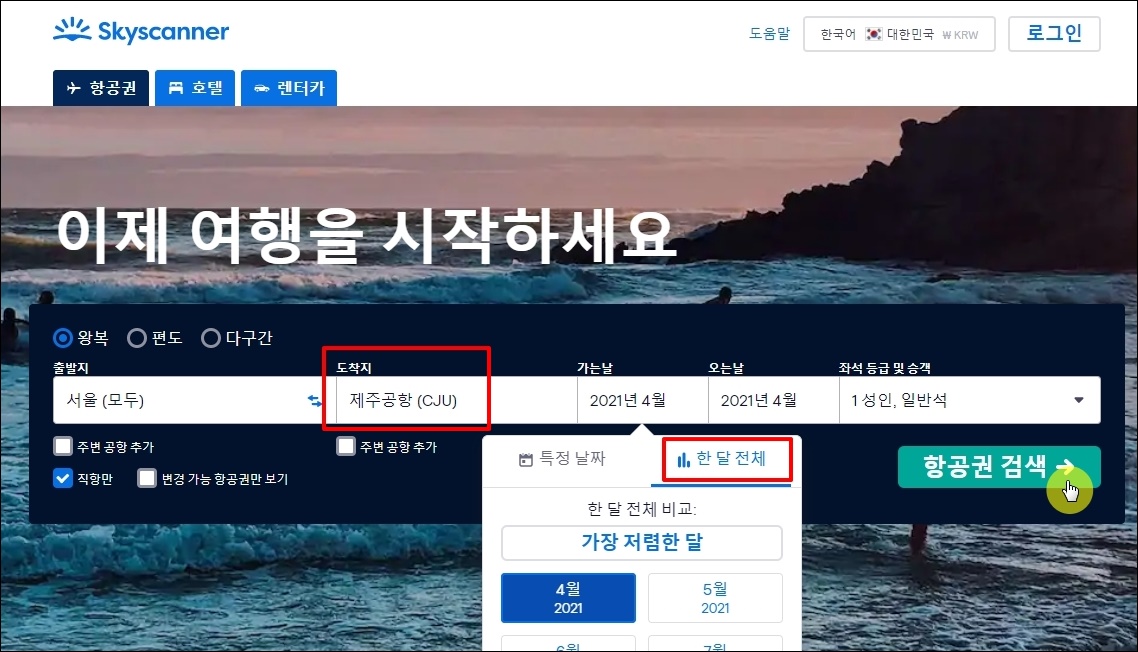Select the 다구간 multi-city radio button
1138x652 pixels.
click(211, 338)
